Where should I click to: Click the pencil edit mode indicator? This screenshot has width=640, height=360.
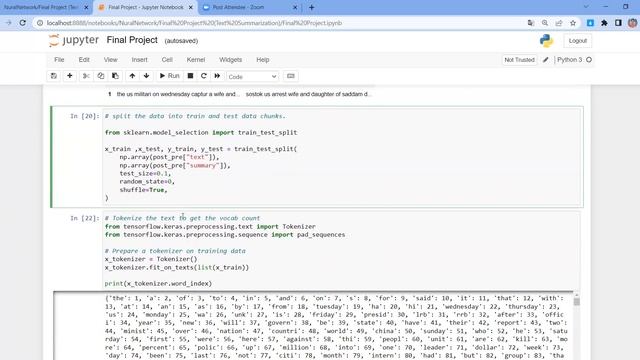click(546, 60)
